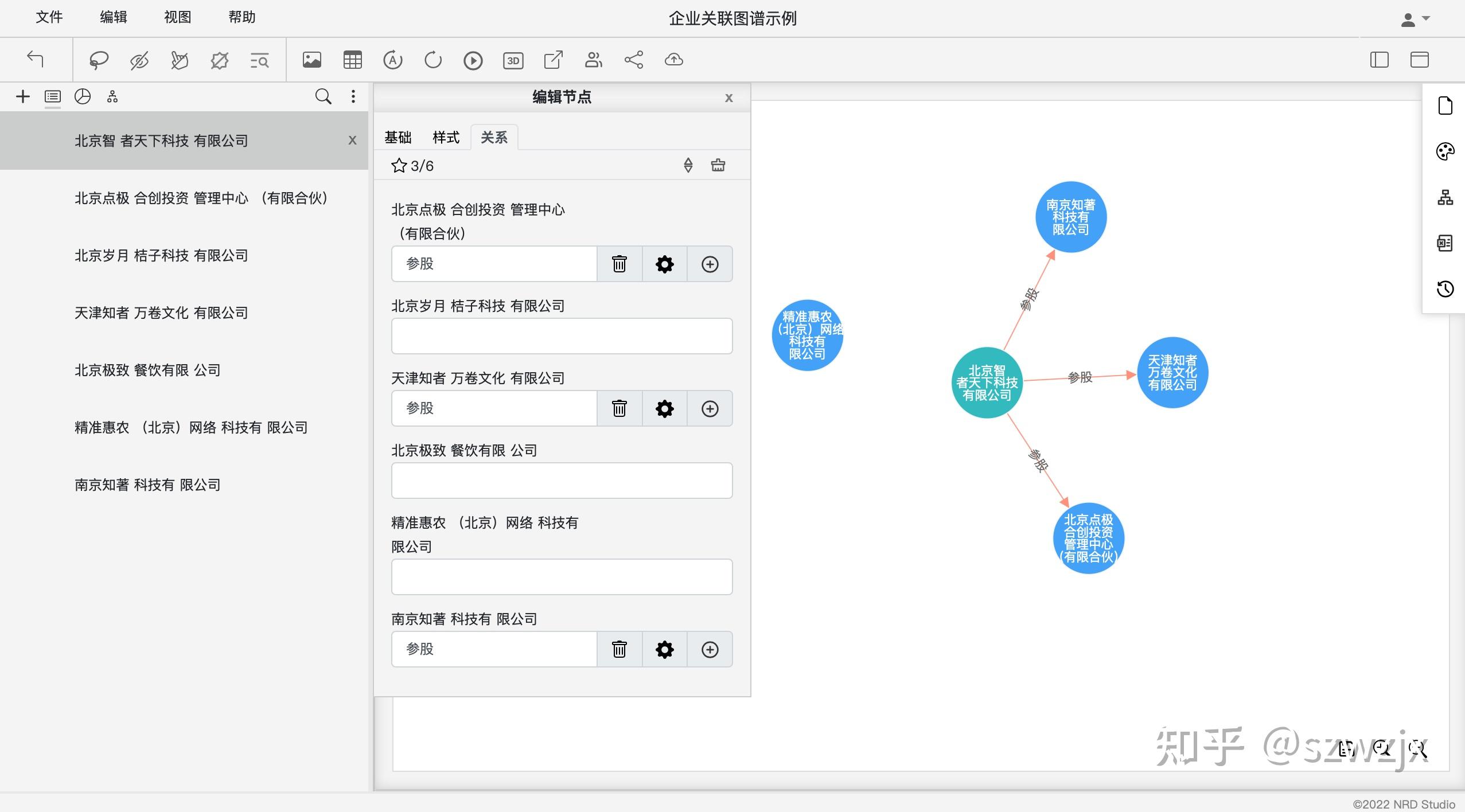
Task: Click the cloud upload icon
Action: [x=673, y=60]
